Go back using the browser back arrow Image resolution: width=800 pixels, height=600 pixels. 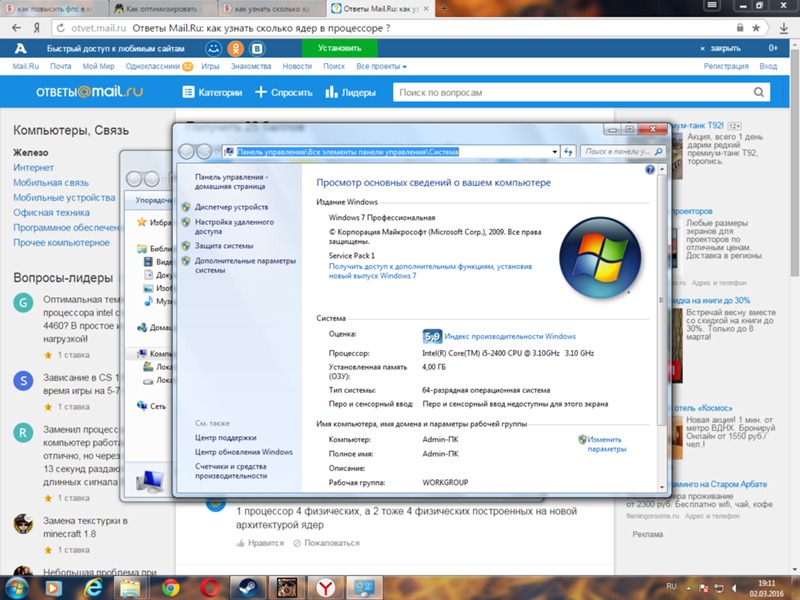point(16,28)
